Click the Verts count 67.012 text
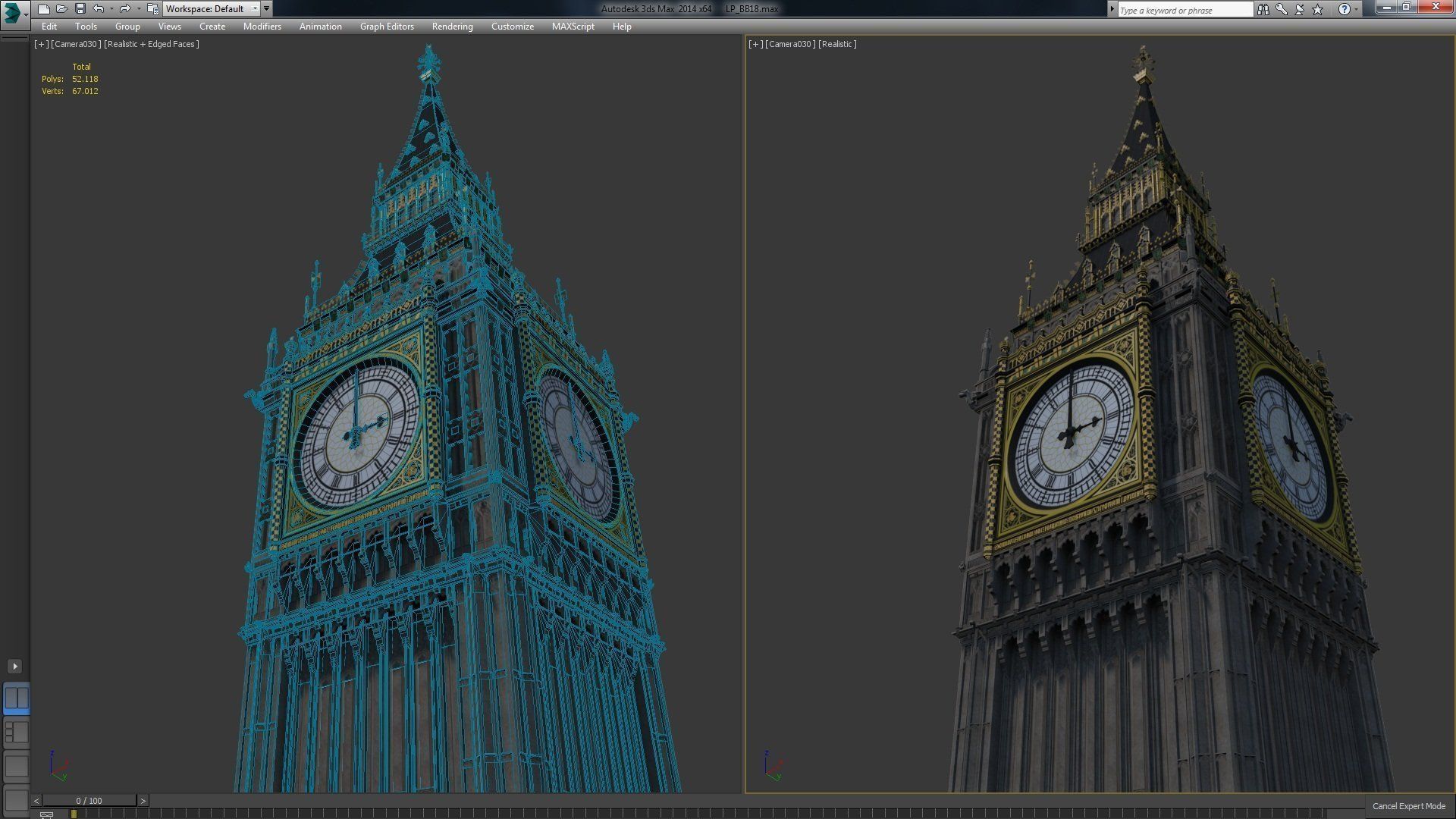The width and height of the screenshot is (1456, 819). click(x=85, y=91)
